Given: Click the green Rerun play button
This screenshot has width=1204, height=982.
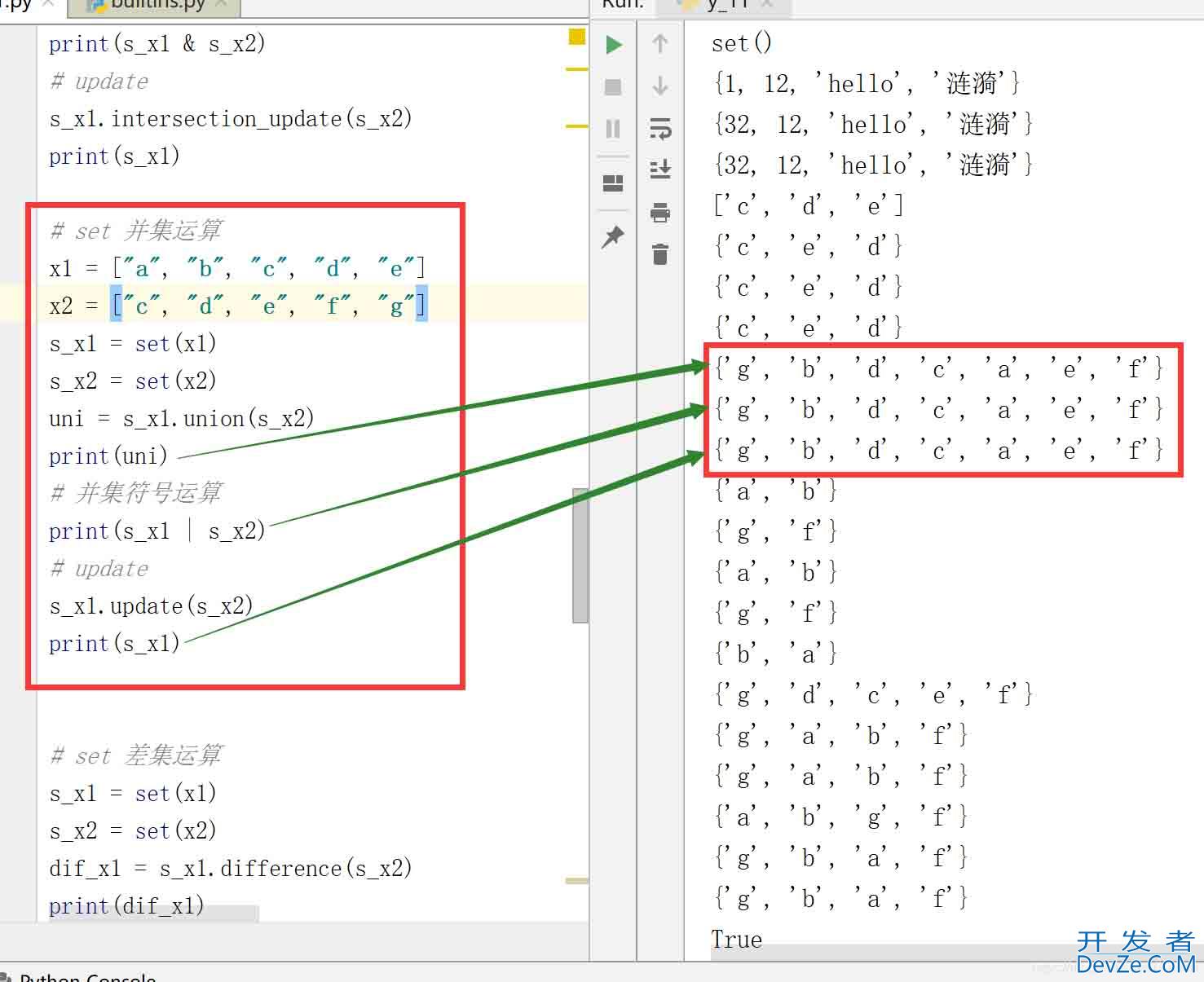Looking at the screenshot, I should tap(614, 44).
